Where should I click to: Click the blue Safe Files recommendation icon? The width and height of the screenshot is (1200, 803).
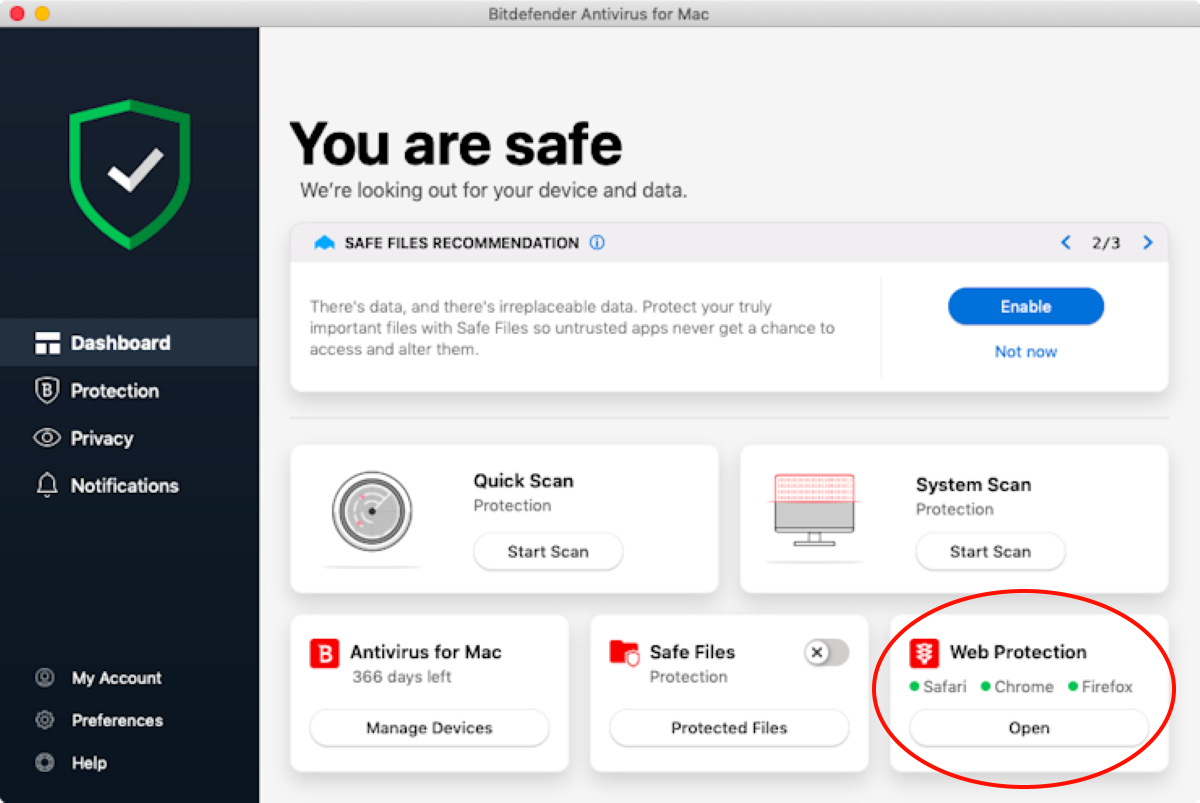(x=324, y=243)
